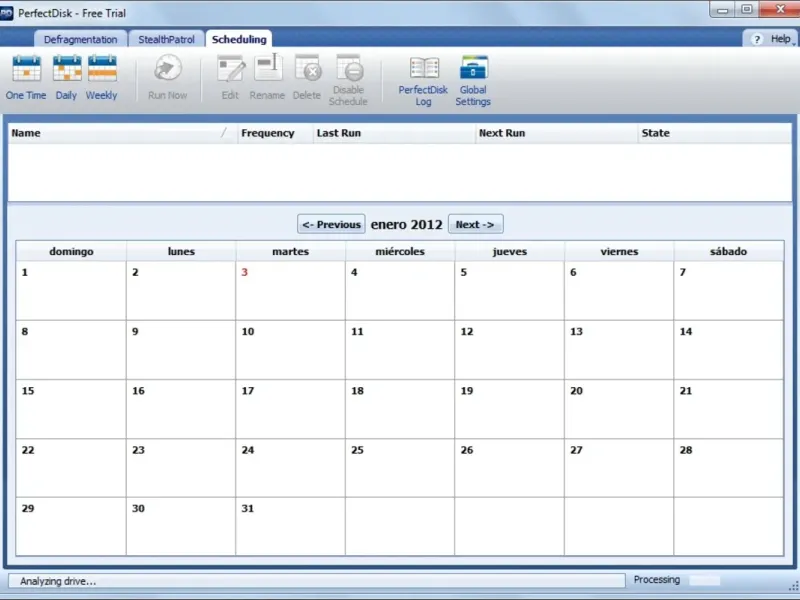Select calendar day 21
This screenshot has width=800, height=600.
click(x=729, y=409)
